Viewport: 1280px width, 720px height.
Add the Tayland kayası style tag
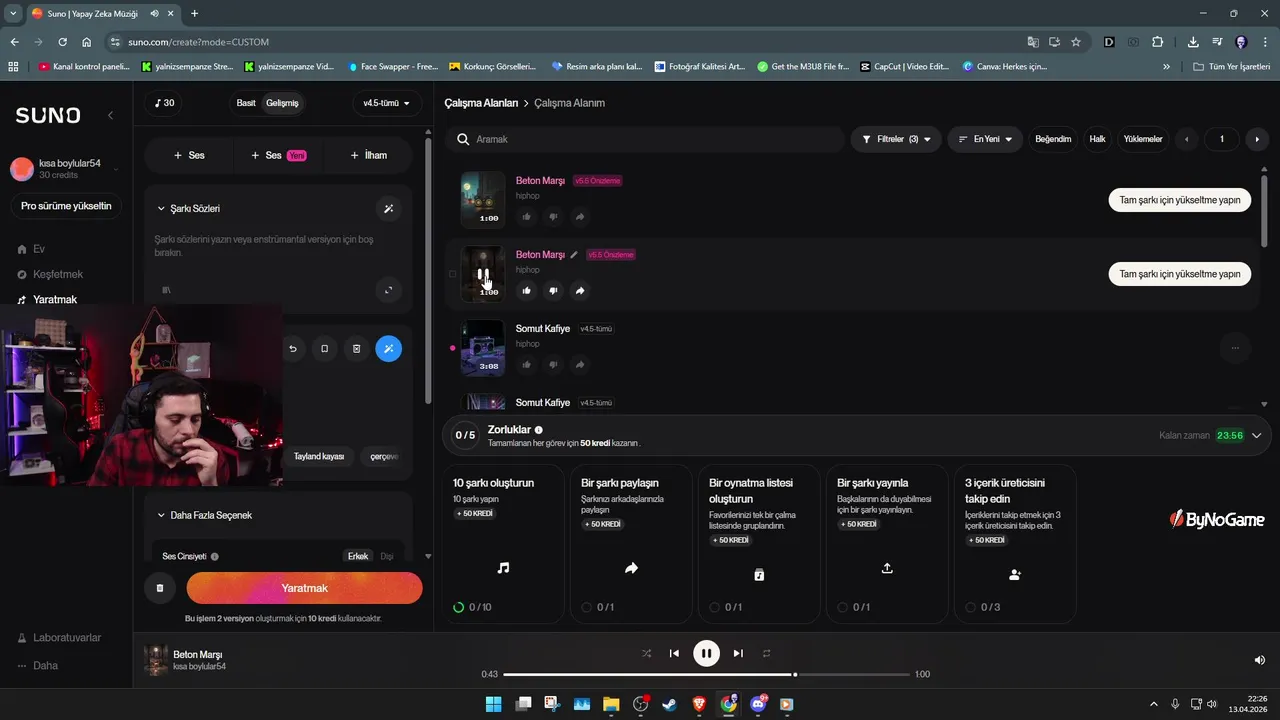click(319, 456)
